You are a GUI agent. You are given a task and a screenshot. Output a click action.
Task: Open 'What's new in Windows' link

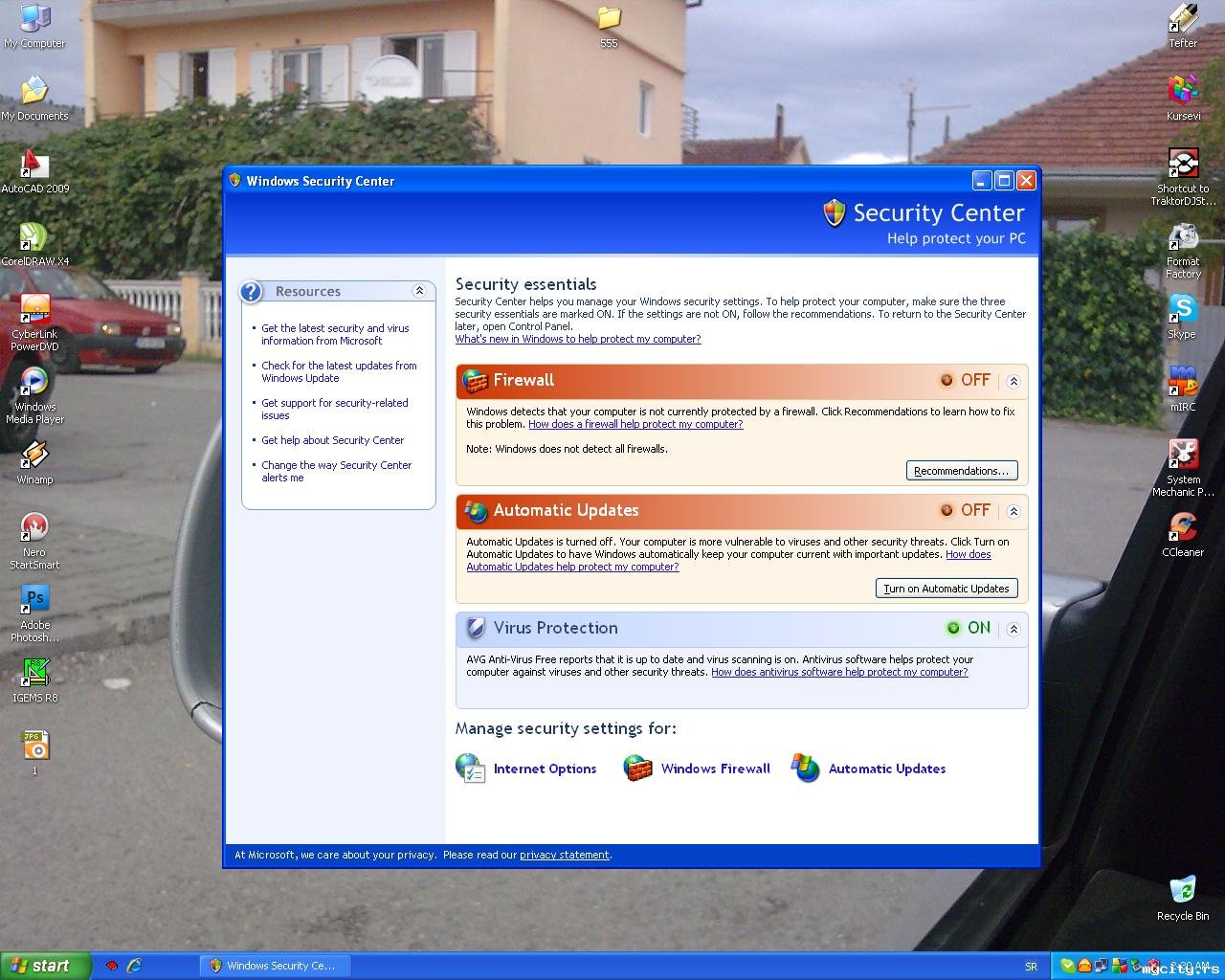point(578,339)
